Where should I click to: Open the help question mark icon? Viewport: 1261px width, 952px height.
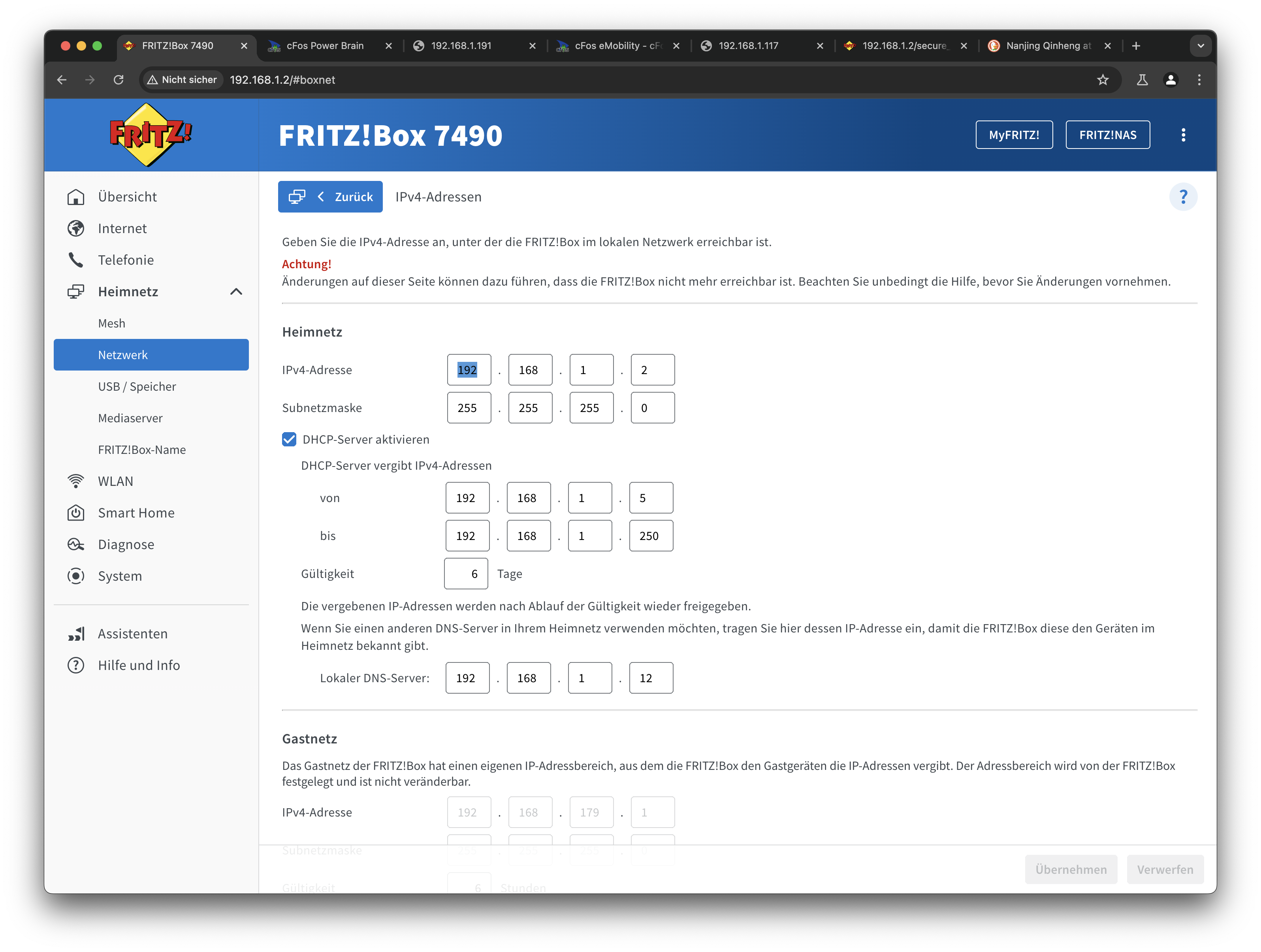coord(1183,197)
